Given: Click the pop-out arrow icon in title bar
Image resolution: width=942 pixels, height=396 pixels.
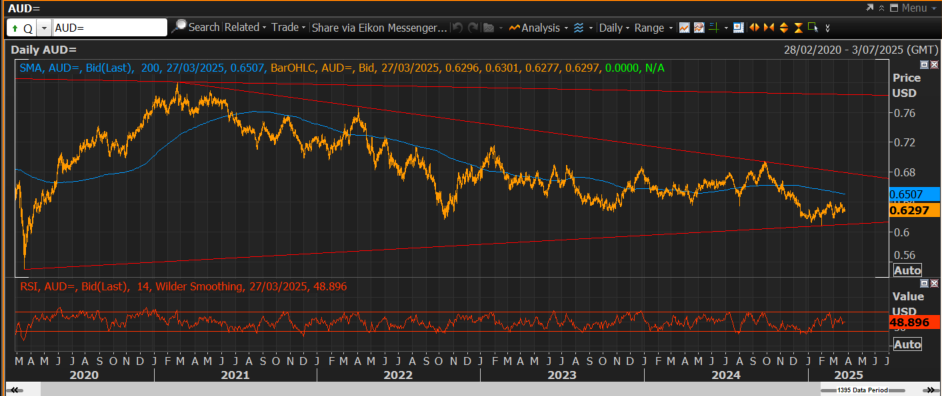Looking at the screenshot, I should point(869,7).
